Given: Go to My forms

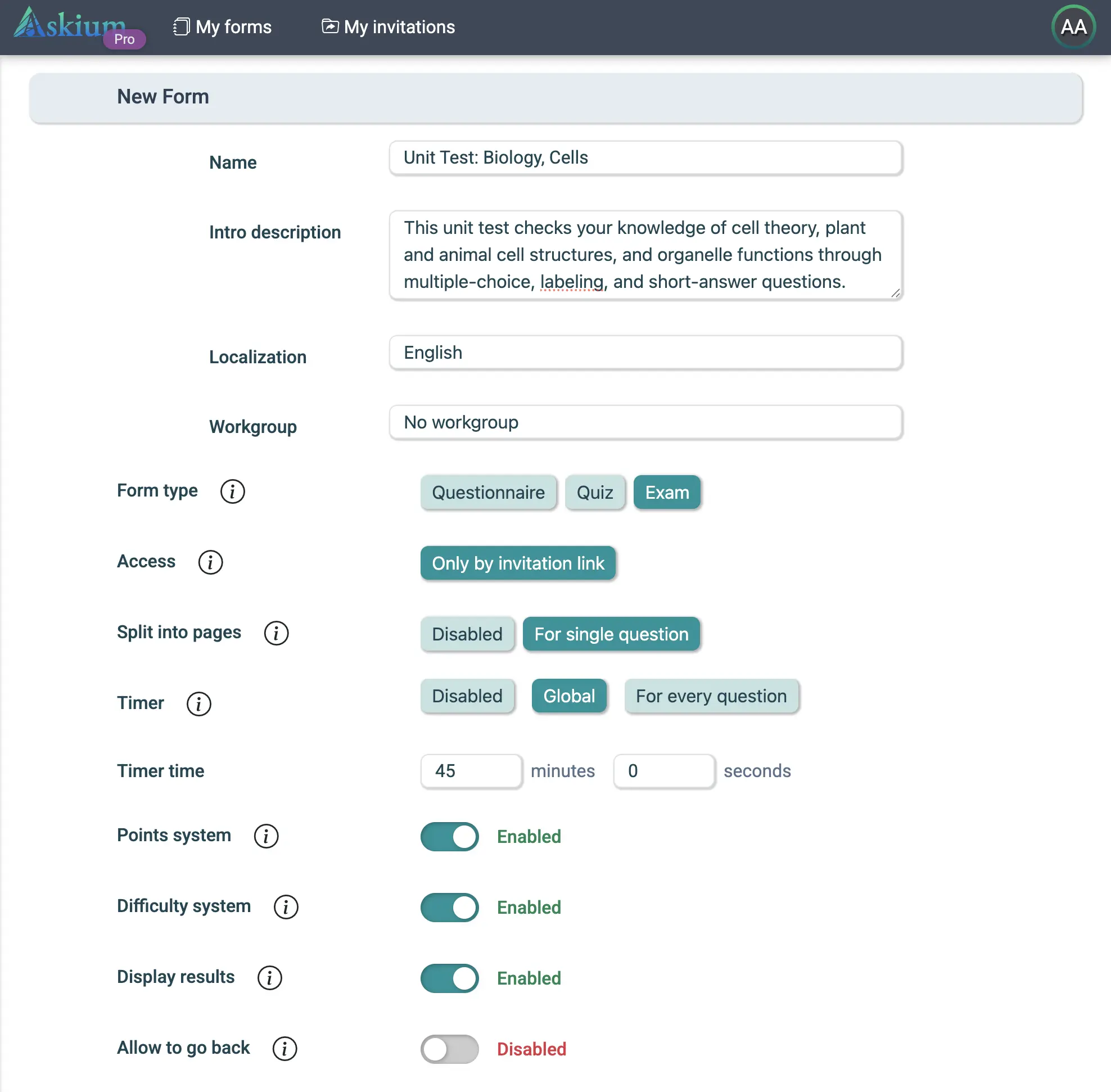Looking at the screenshot, I should pos(223,27).
